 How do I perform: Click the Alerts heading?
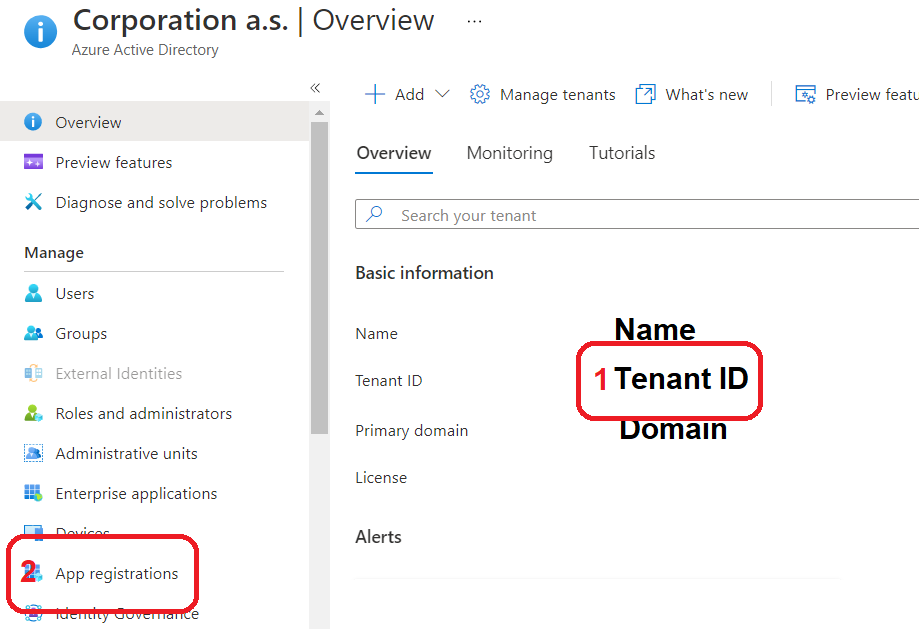coord(378,537)
